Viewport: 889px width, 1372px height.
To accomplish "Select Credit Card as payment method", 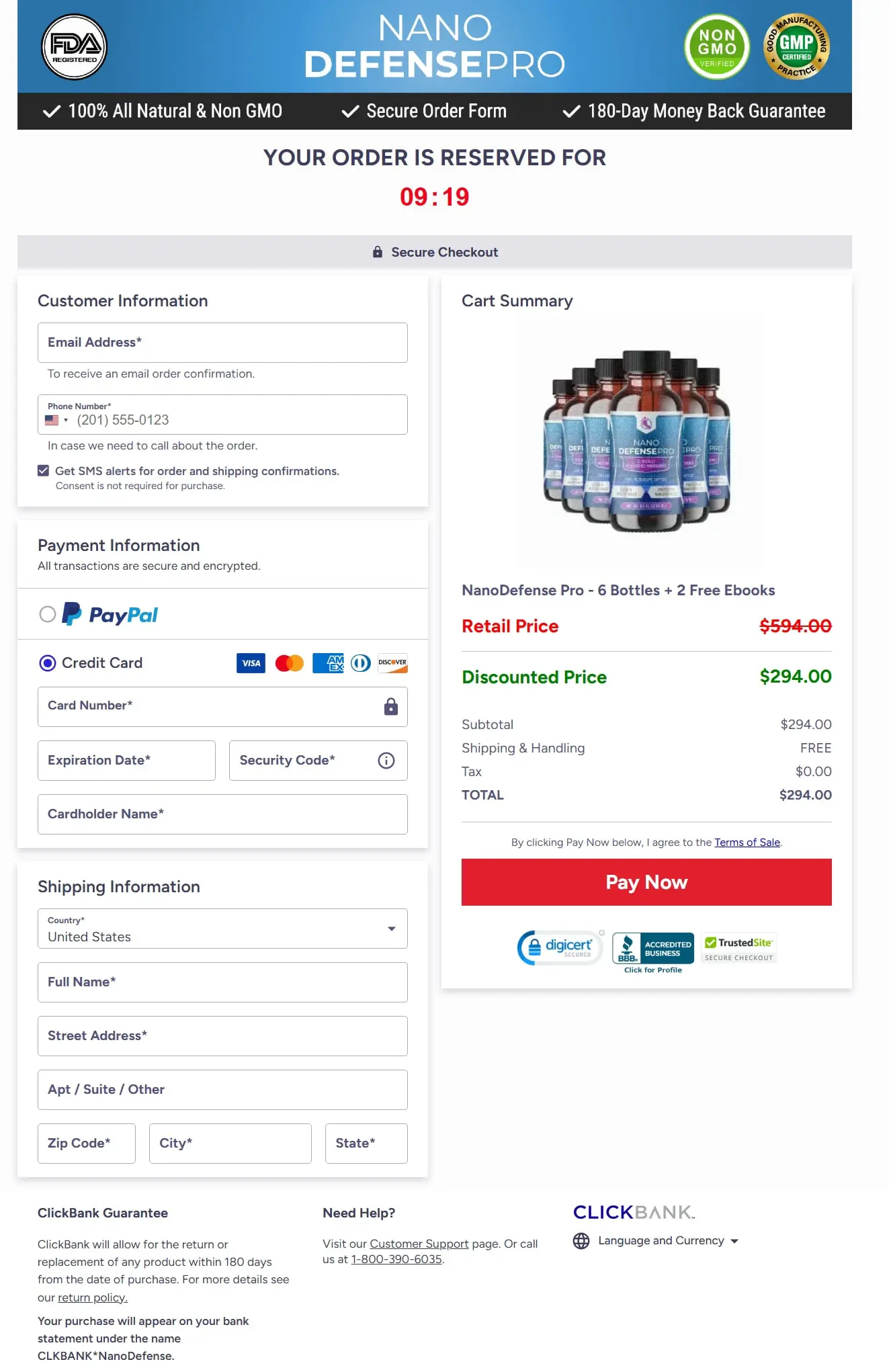I will point(48,663).
